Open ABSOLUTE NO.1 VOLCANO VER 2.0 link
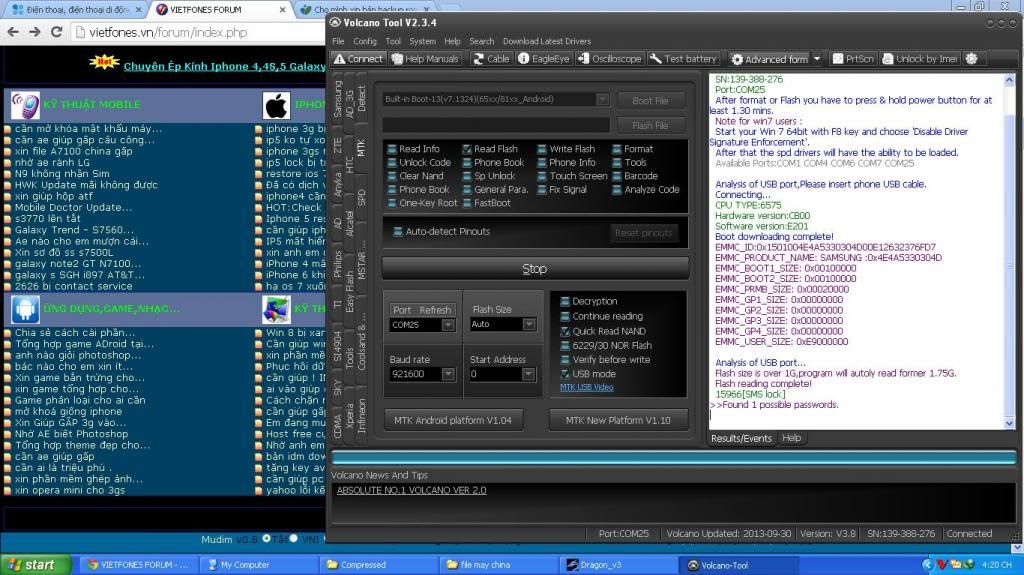 pyautogui.click(x=411, y=490)
